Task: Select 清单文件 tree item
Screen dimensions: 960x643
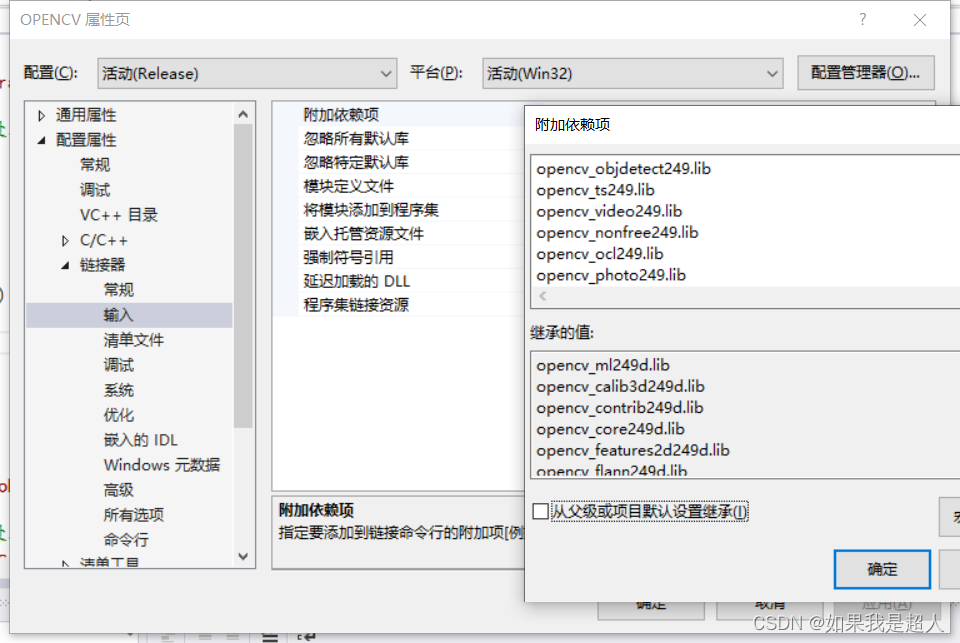Action: pyautogui.click(x=133, y=340)
